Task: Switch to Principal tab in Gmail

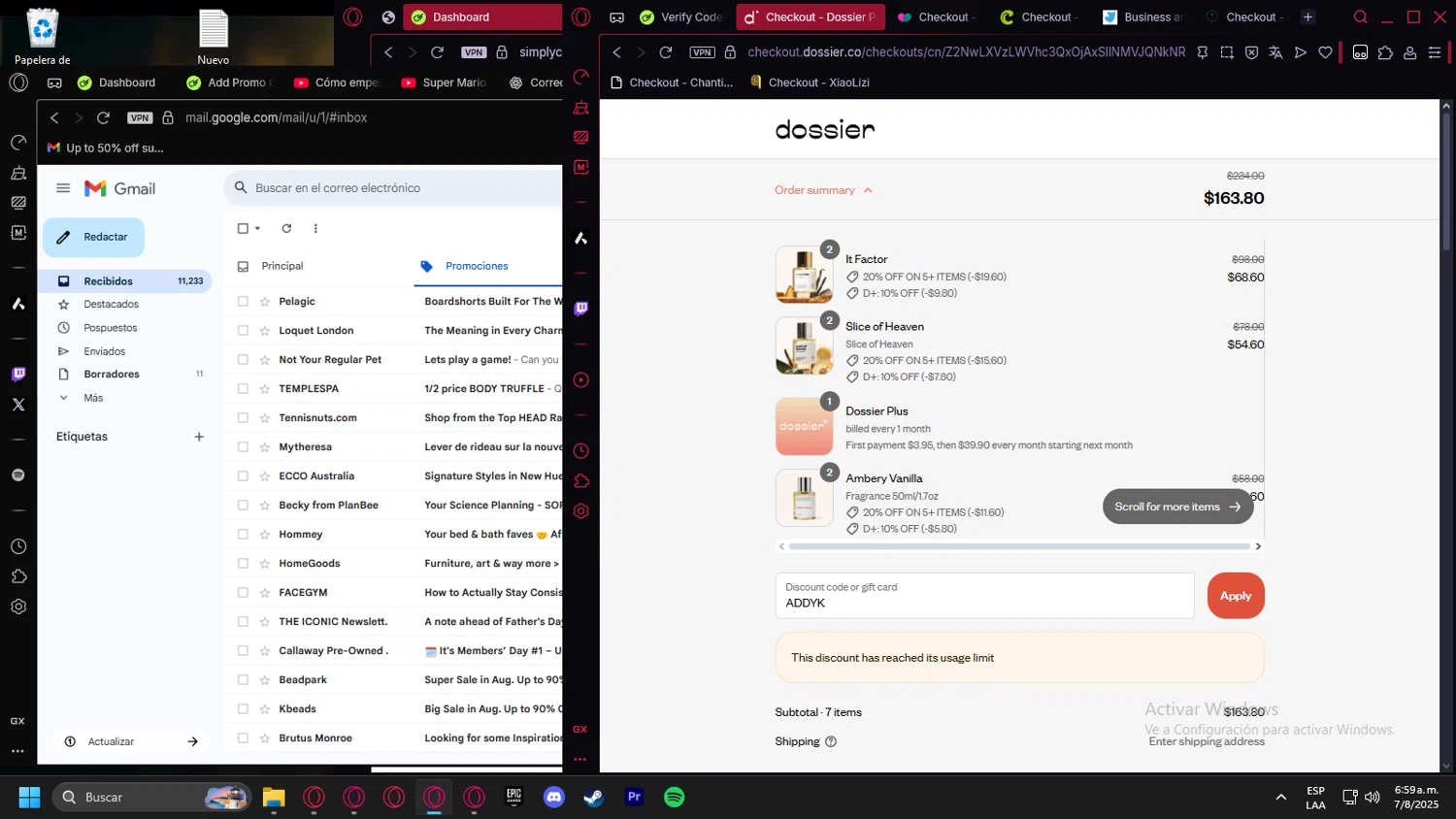Action: tap(281, 266)
